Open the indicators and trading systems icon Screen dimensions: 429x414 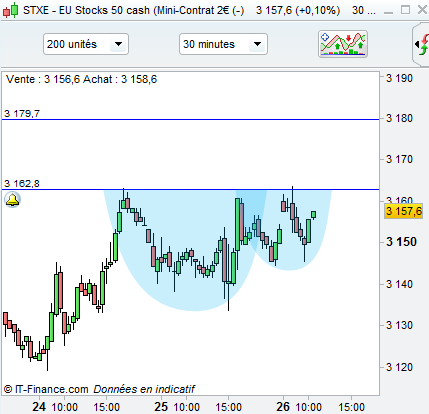[x=343, y=44]
